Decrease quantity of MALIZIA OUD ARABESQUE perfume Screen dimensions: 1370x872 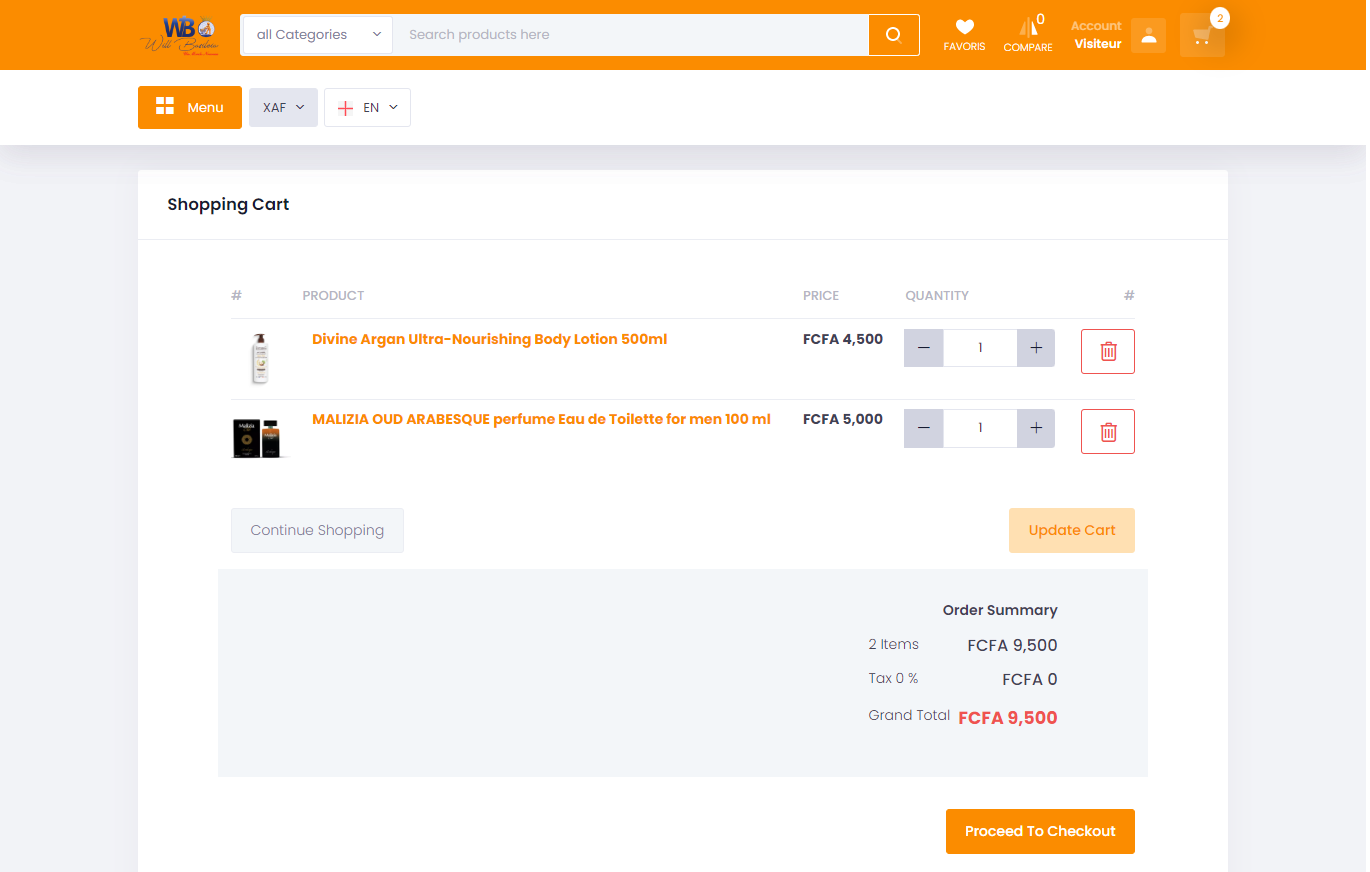[923, 428]
